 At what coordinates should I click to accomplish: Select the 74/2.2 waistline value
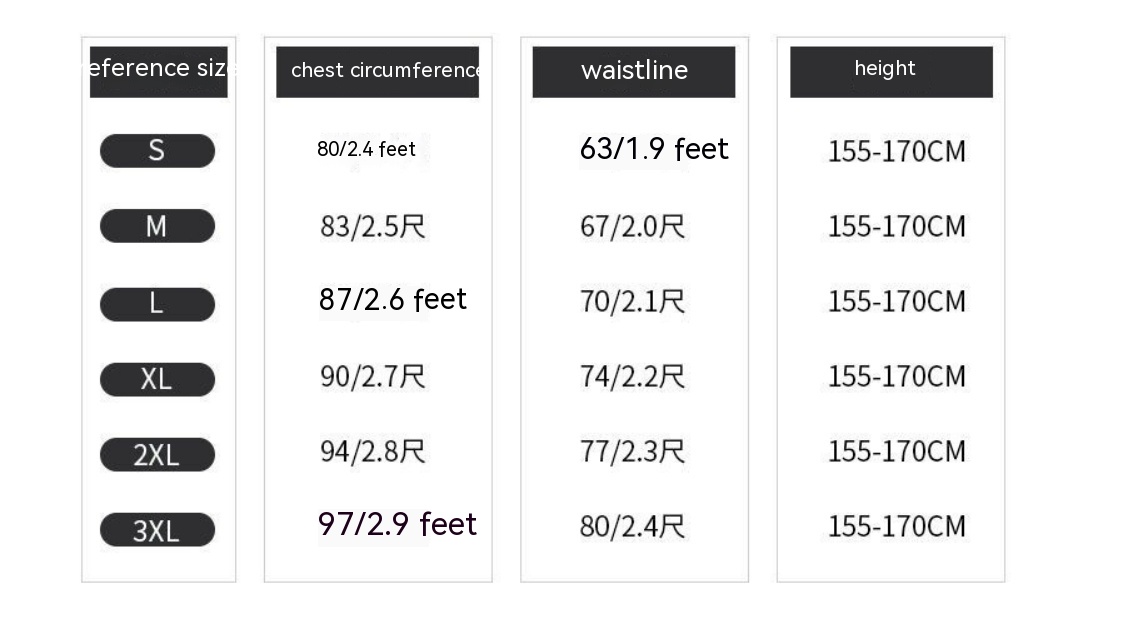tap(632, 376)
